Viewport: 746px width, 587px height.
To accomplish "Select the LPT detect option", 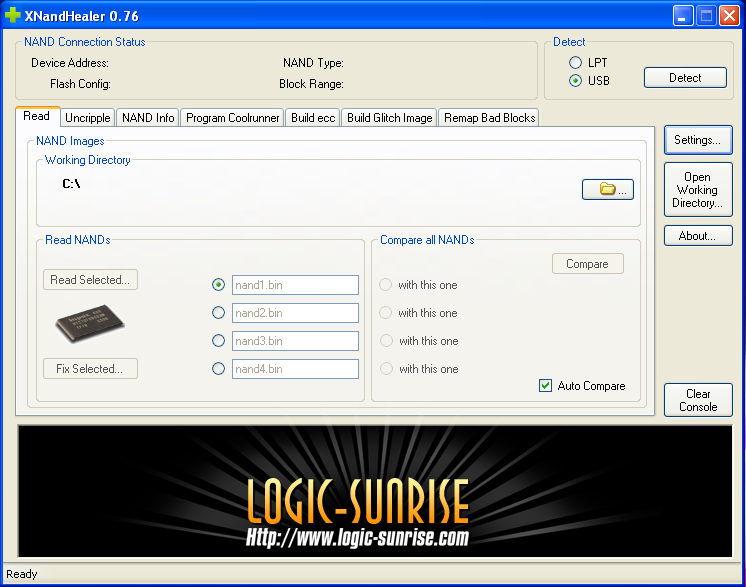I will coord(575,62).
